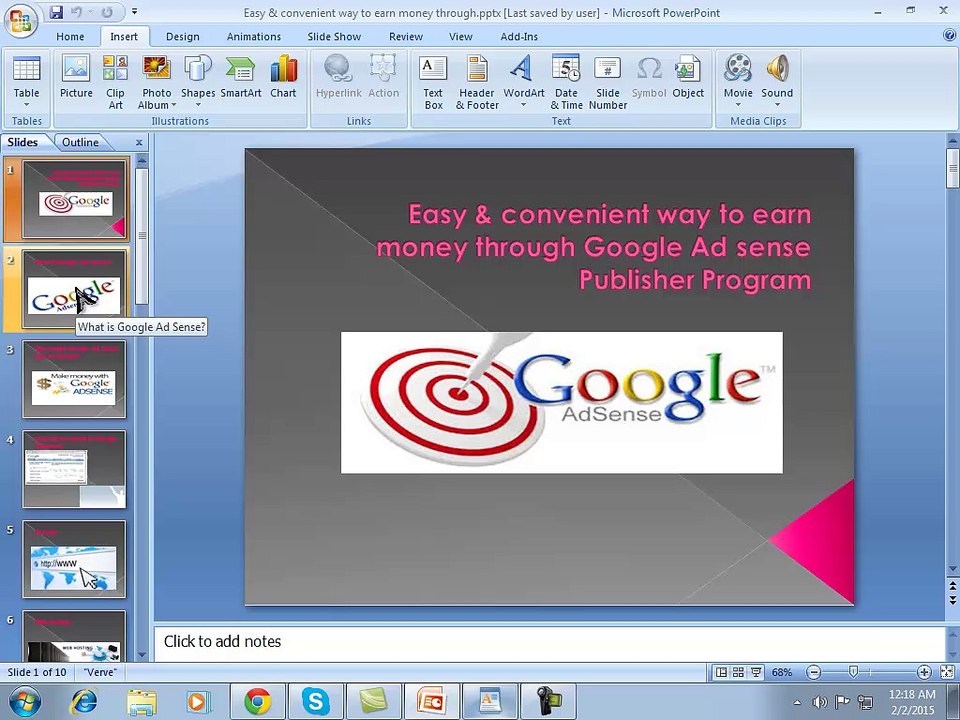Expand the Movie dropdown arrow
This screenshot has height=720, width=960.
738,105
